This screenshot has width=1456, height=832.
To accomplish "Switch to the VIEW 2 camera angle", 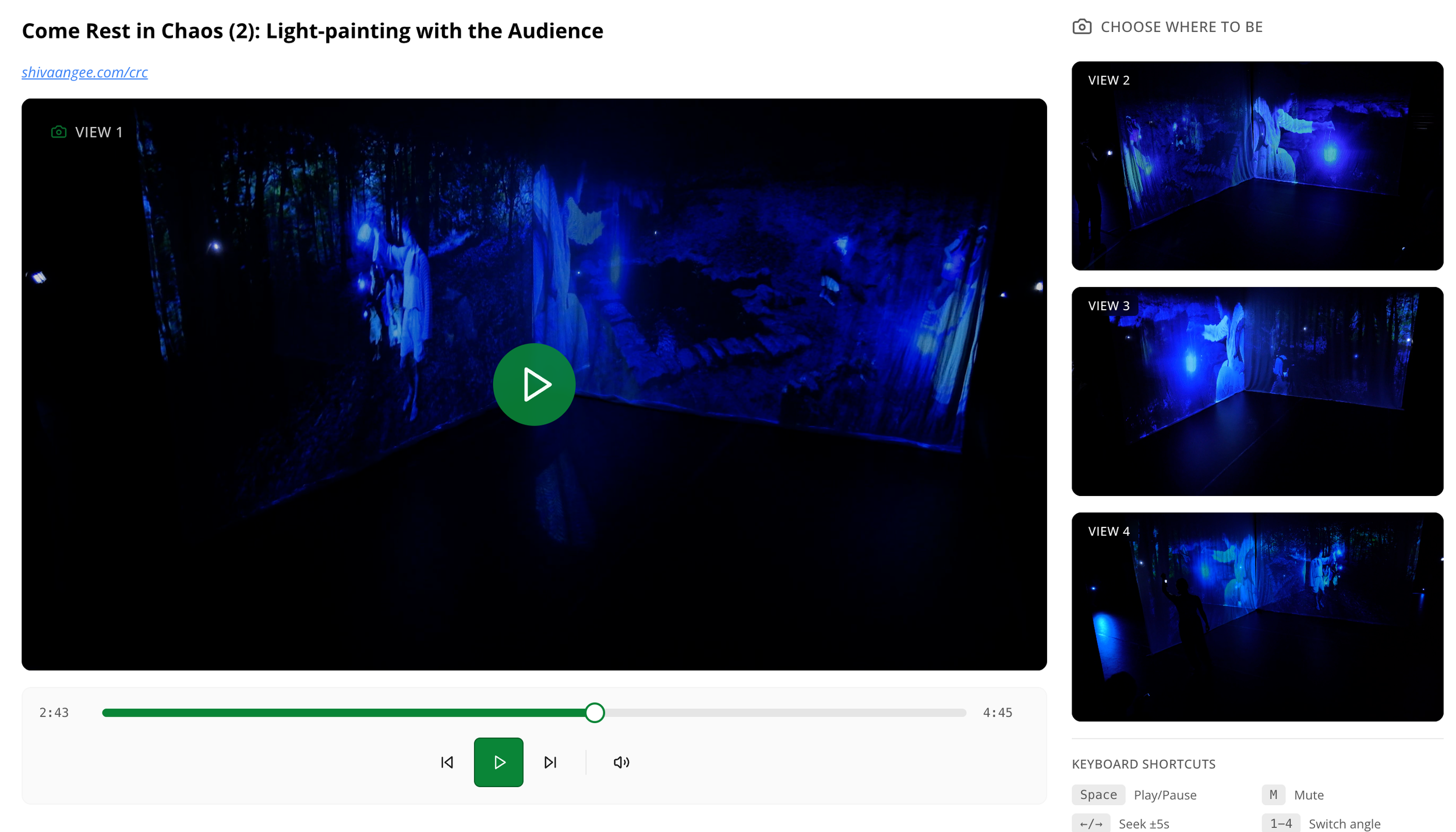I will [1257, 166].
